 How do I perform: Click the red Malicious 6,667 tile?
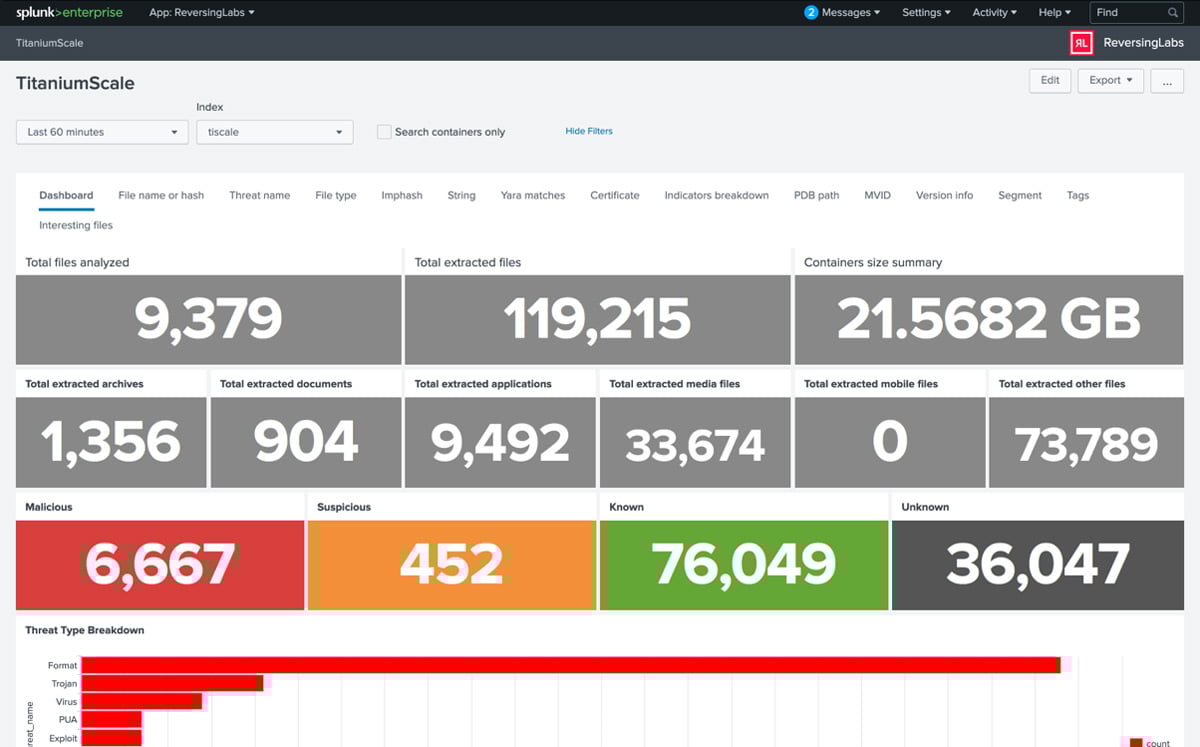(x=160, y=565)
